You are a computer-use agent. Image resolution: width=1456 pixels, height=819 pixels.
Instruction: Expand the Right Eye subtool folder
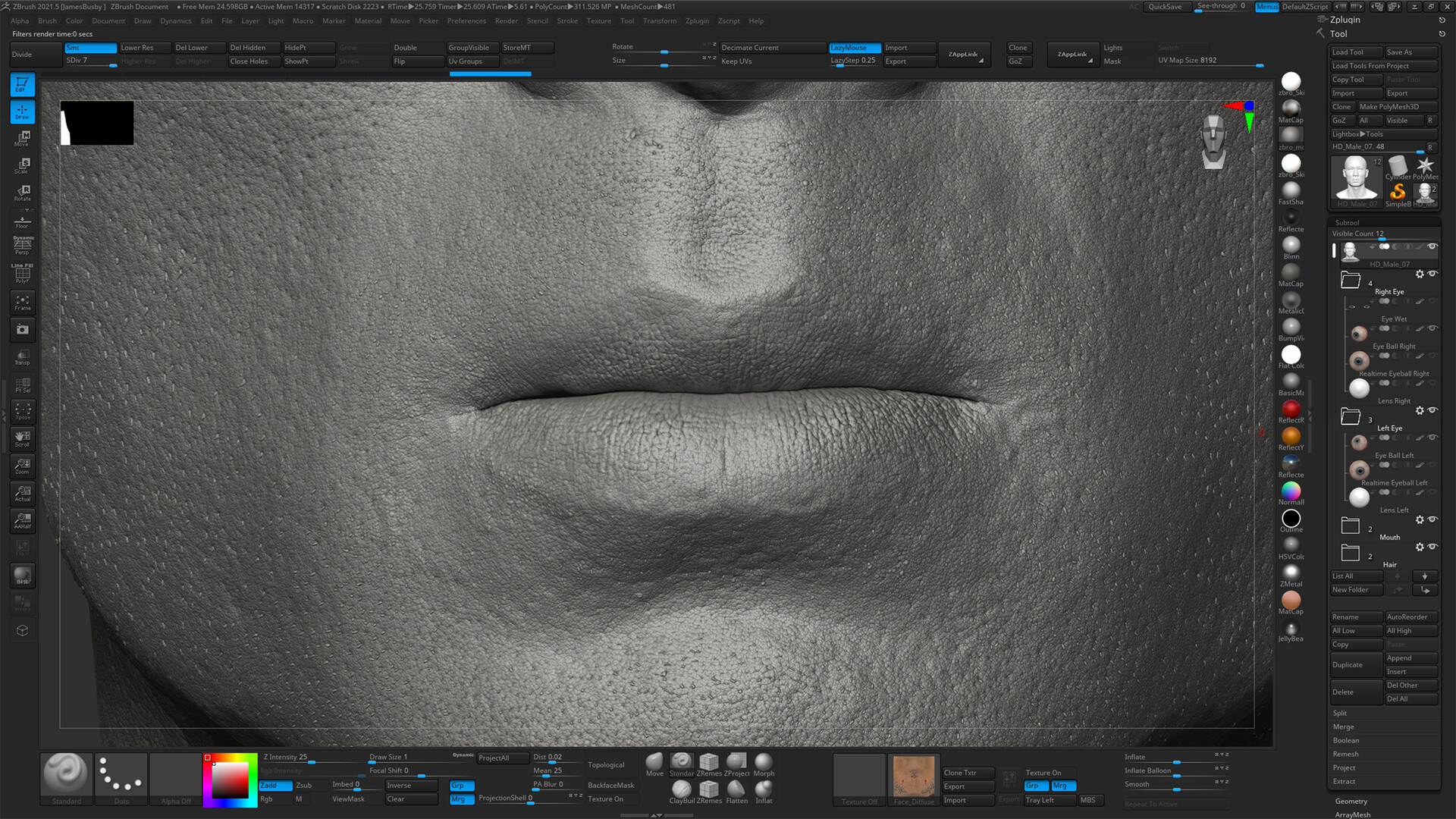pyautogui.click(x=1351, y=281)
